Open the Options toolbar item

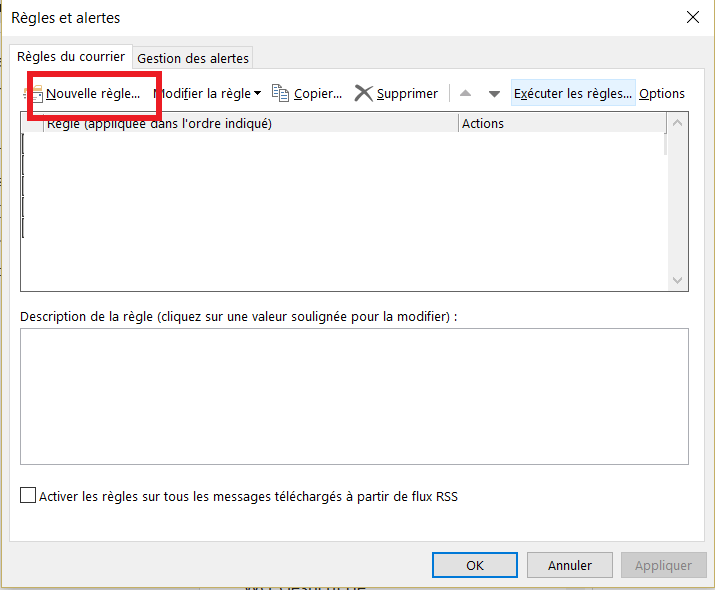pos(662,93)
